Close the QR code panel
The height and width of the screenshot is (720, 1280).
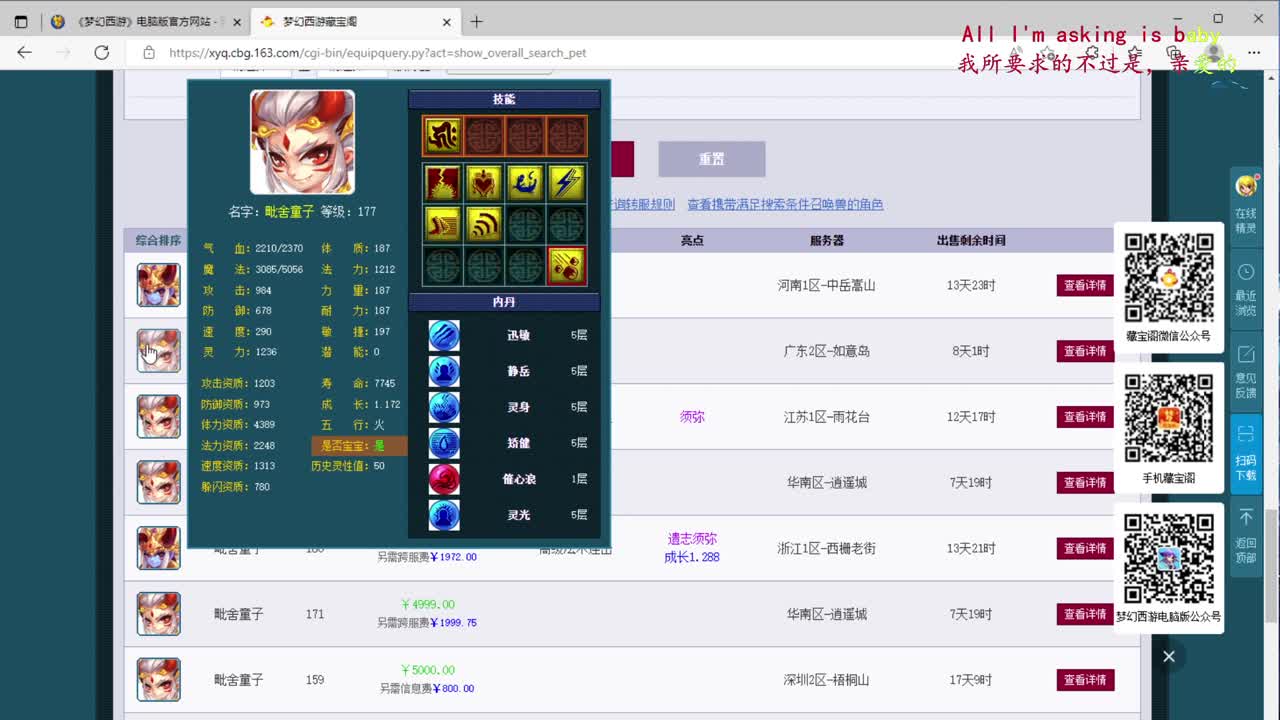point(1169,656)
